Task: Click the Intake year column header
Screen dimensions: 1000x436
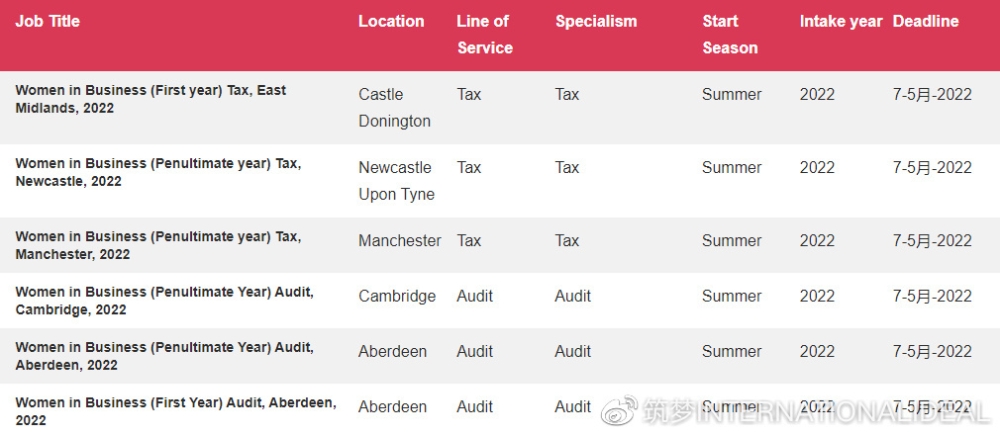Action: (x=841, y=21)
